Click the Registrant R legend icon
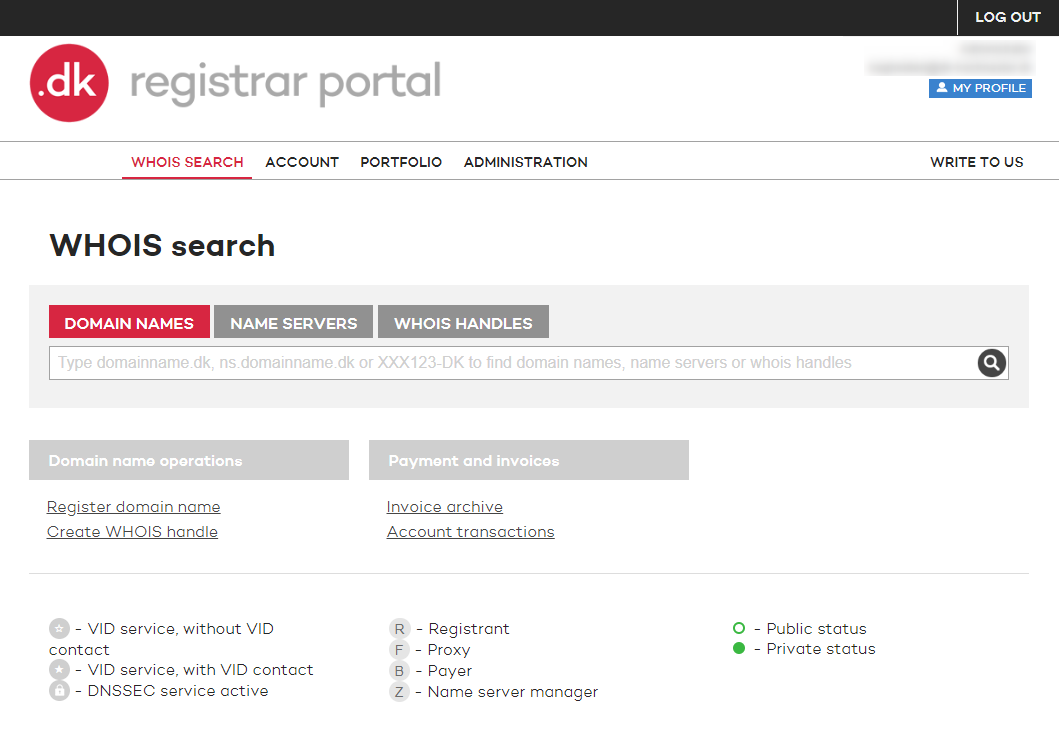Image resolution: width=1059 pixels, height=737 pixels. click(399, 629)
